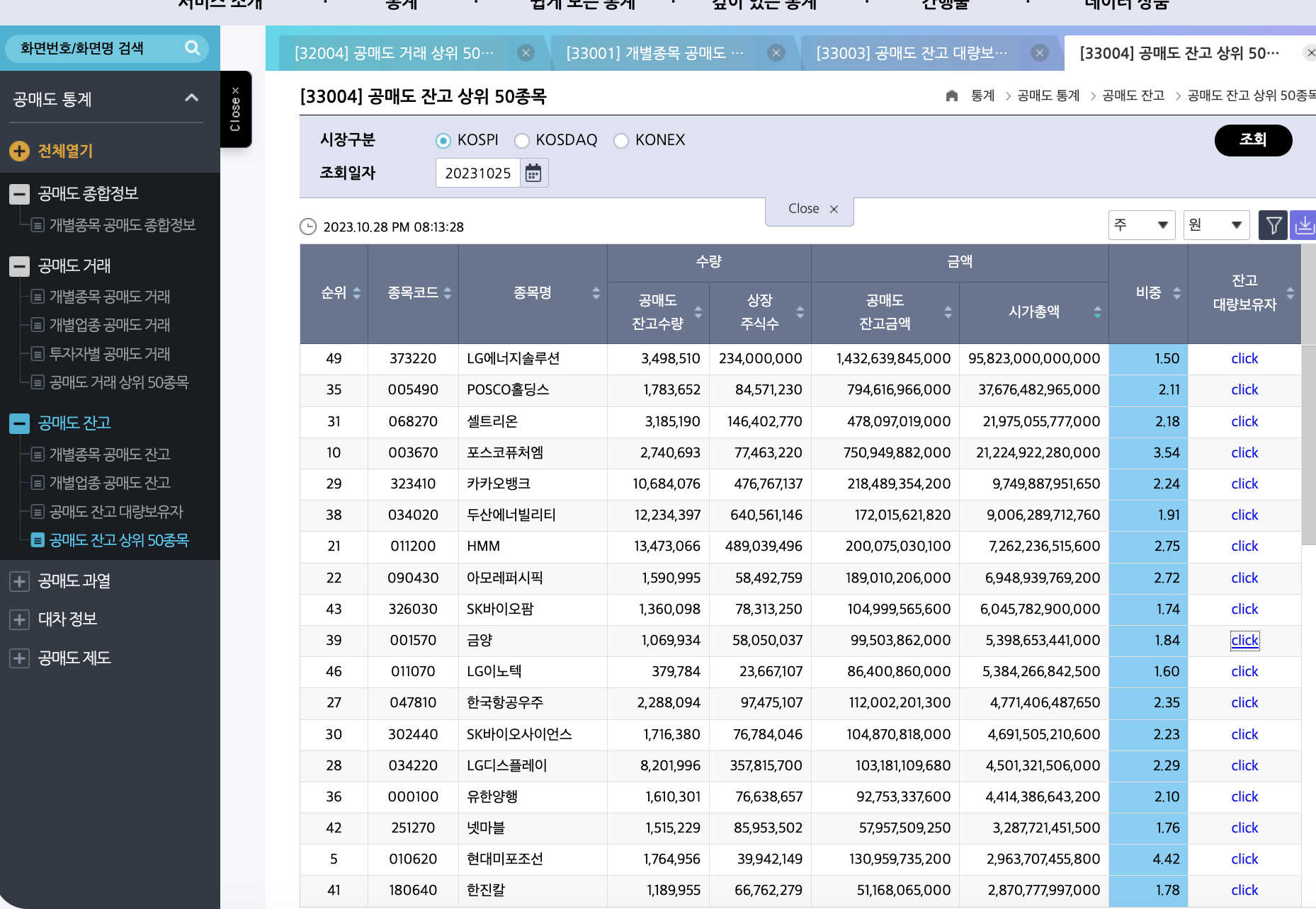Switch to [33001] 개별종목 공매도 tab
The width and height of the screenshot is (1316, 909).
tap(654, 53)
